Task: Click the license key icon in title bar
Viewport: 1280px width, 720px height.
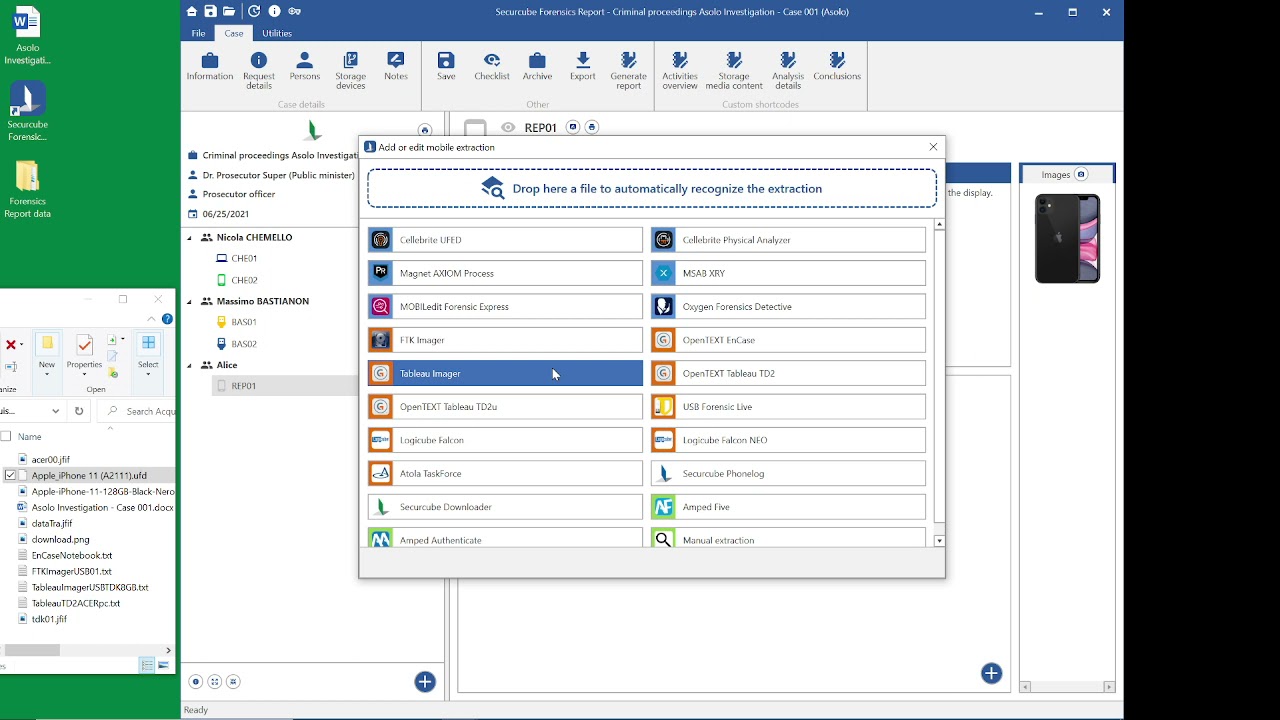Action: coord(295,11)
